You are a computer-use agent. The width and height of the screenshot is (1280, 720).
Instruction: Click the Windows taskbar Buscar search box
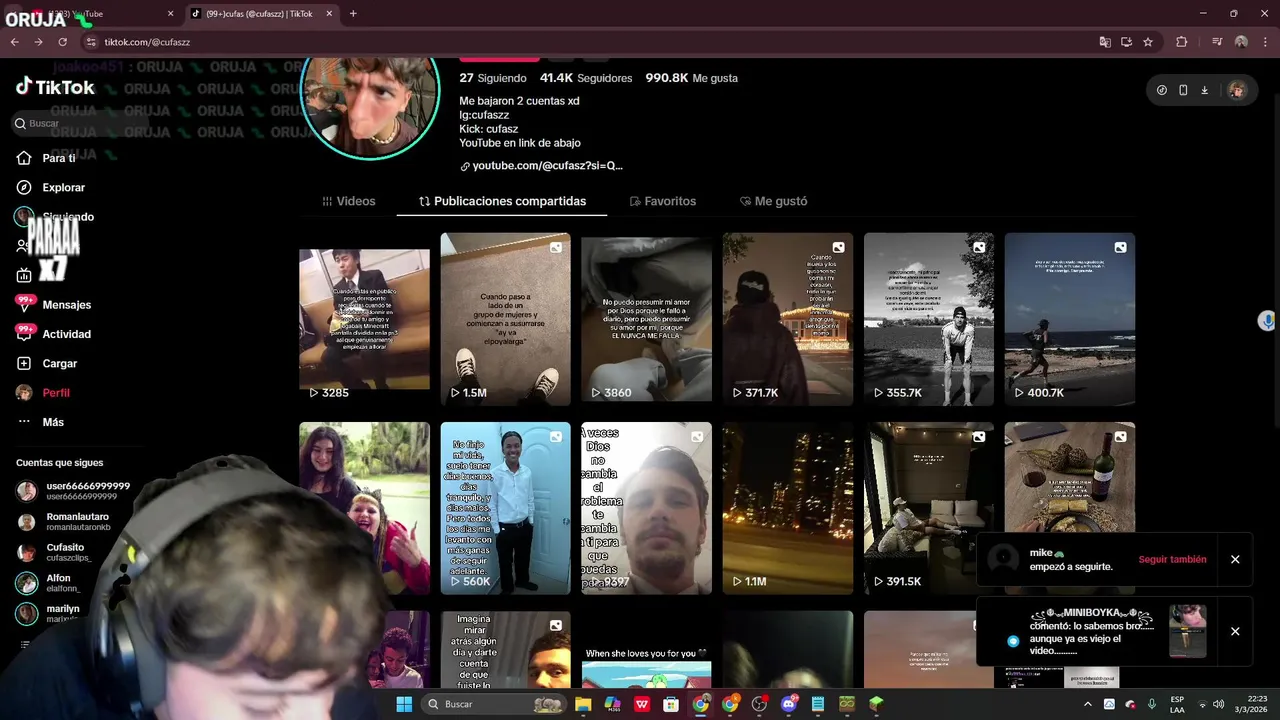[494, 704]
